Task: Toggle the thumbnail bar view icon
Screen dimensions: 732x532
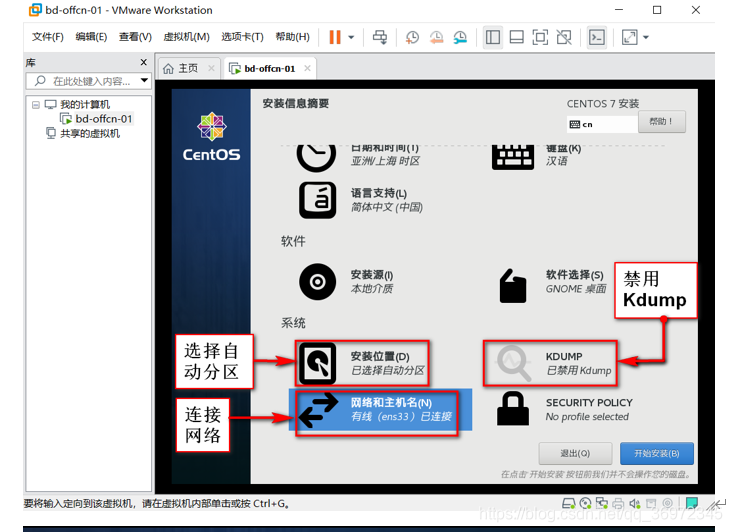Action: click(x=516, y=37)
